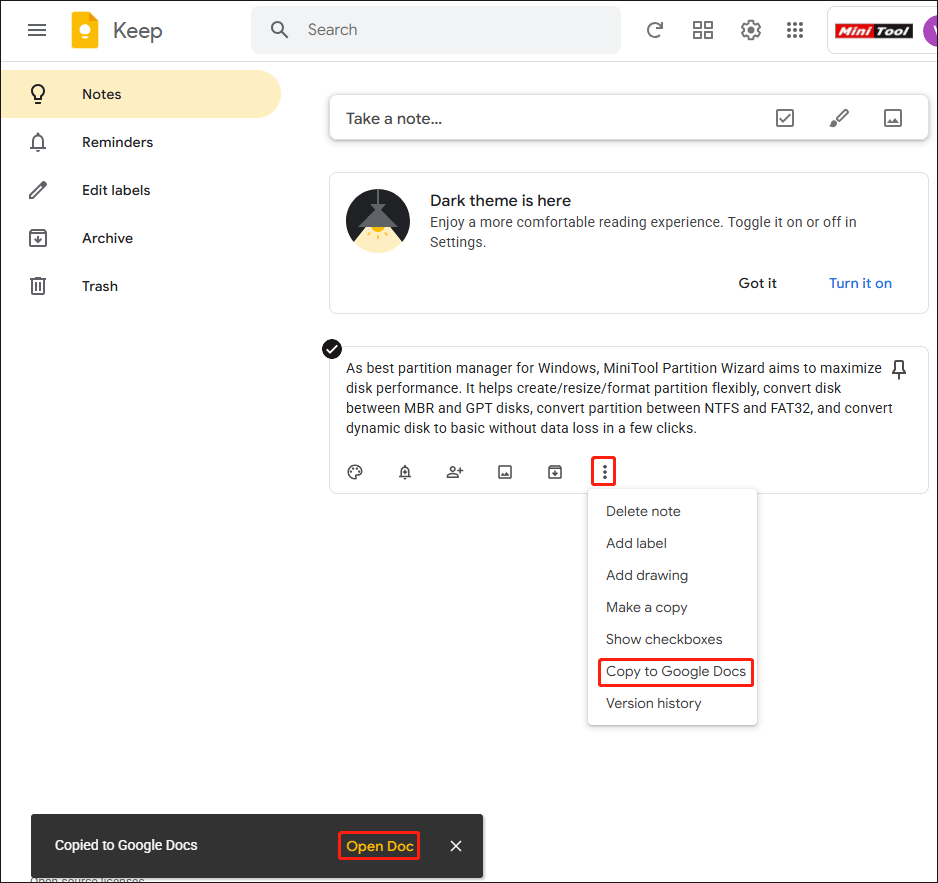The image size is (938, 883).
Task: Choose Add label from the menu
Action: tap(672, 543)
